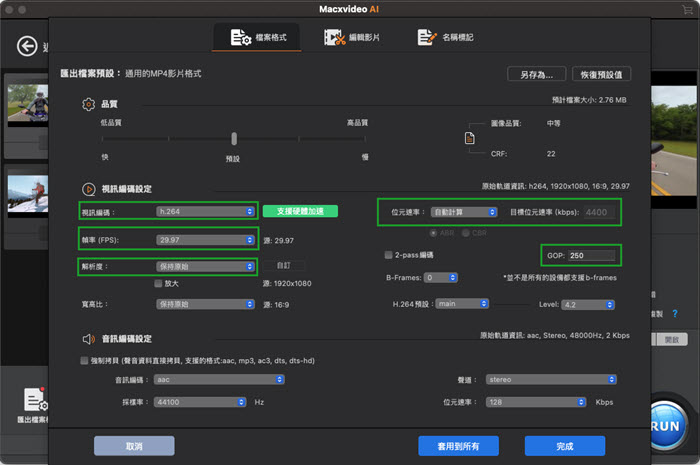
Task: Click the audio codec settings speaker icon
Action: [x=88, y=339]
